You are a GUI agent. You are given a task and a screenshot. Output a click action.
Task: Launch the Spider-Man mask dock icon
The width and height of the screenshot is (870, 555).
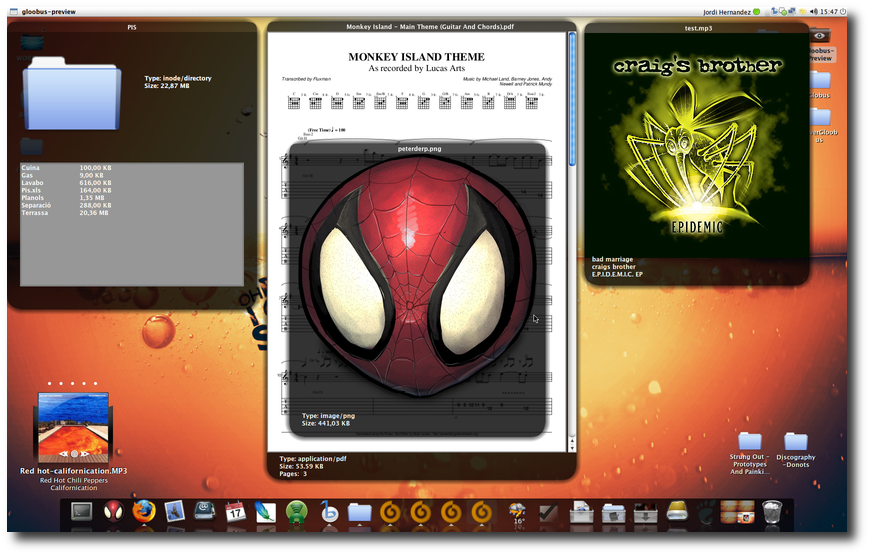(x=113, y=511)
